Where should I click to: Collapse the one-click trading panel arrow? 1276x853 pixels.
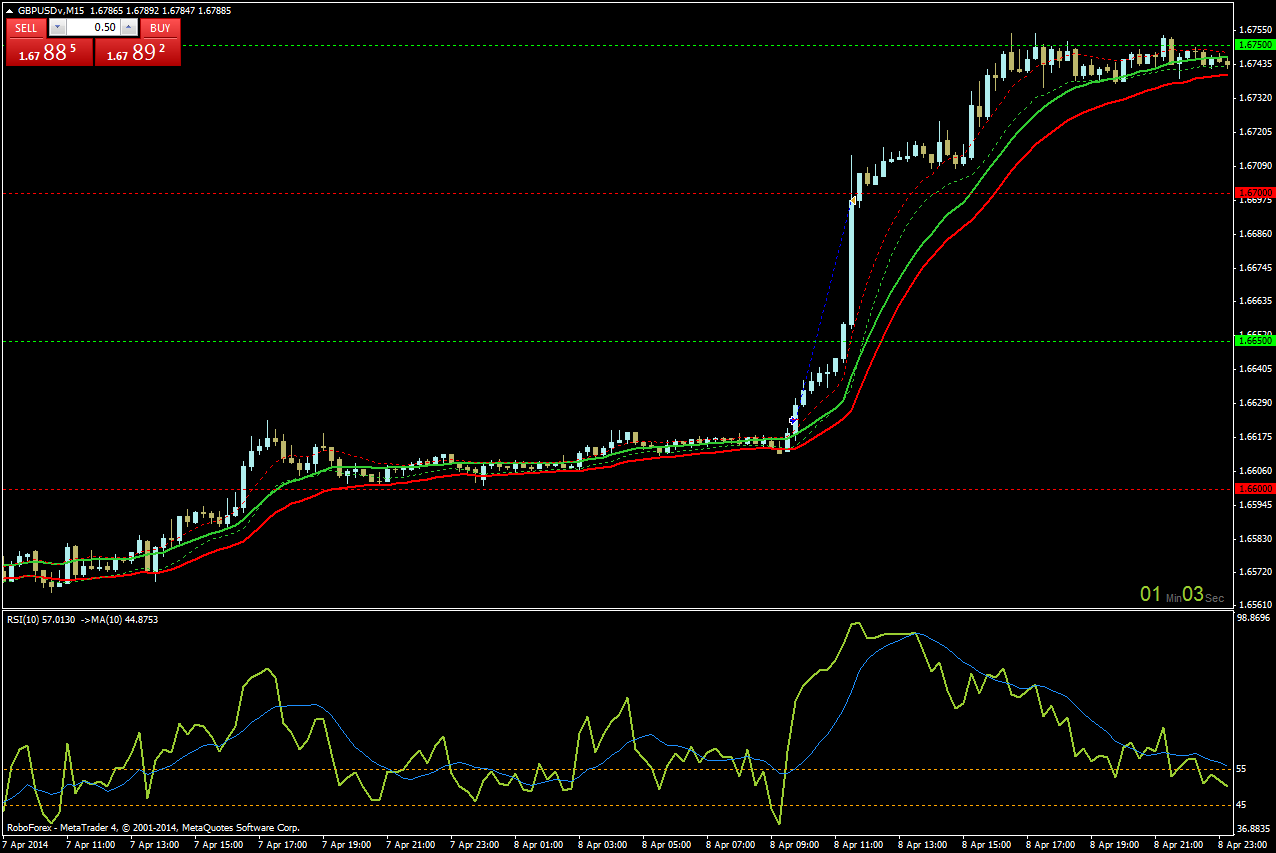point(9,10)
